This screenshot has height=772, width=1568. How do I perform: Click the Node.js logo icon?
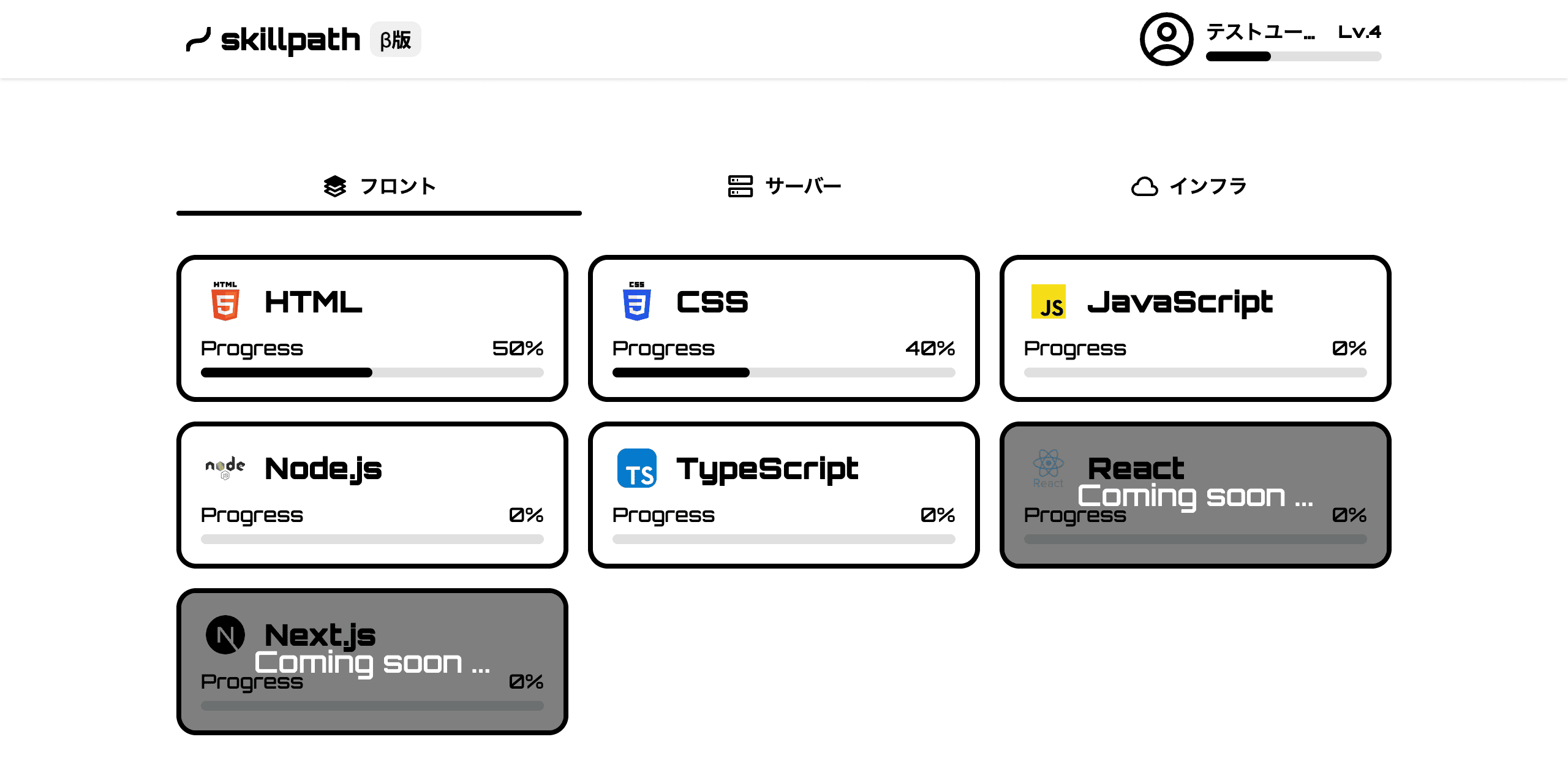point(225,468)
